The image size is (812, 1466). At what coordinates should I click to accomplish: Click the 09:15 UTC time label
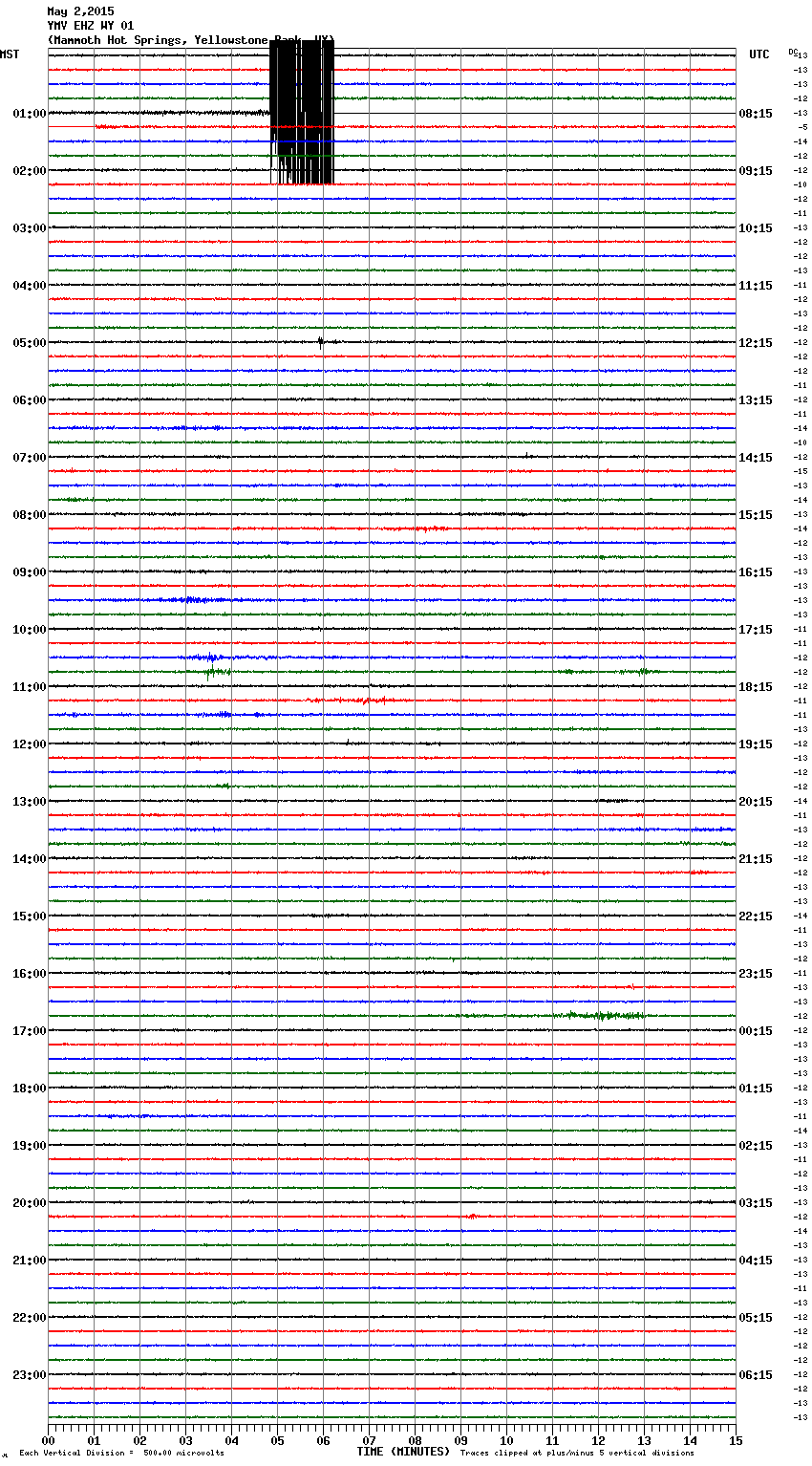click(x=756, y=171)
